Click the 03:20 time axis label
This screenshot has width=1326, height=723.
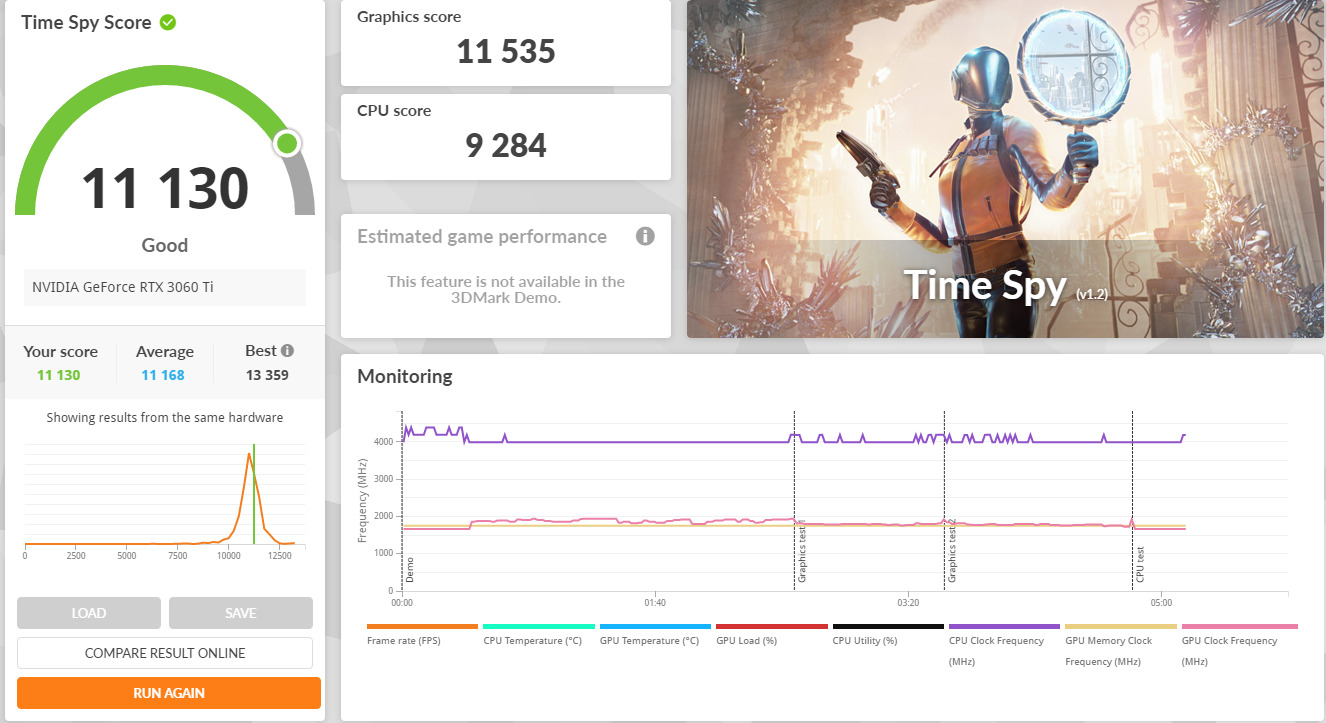click(908, 603)
